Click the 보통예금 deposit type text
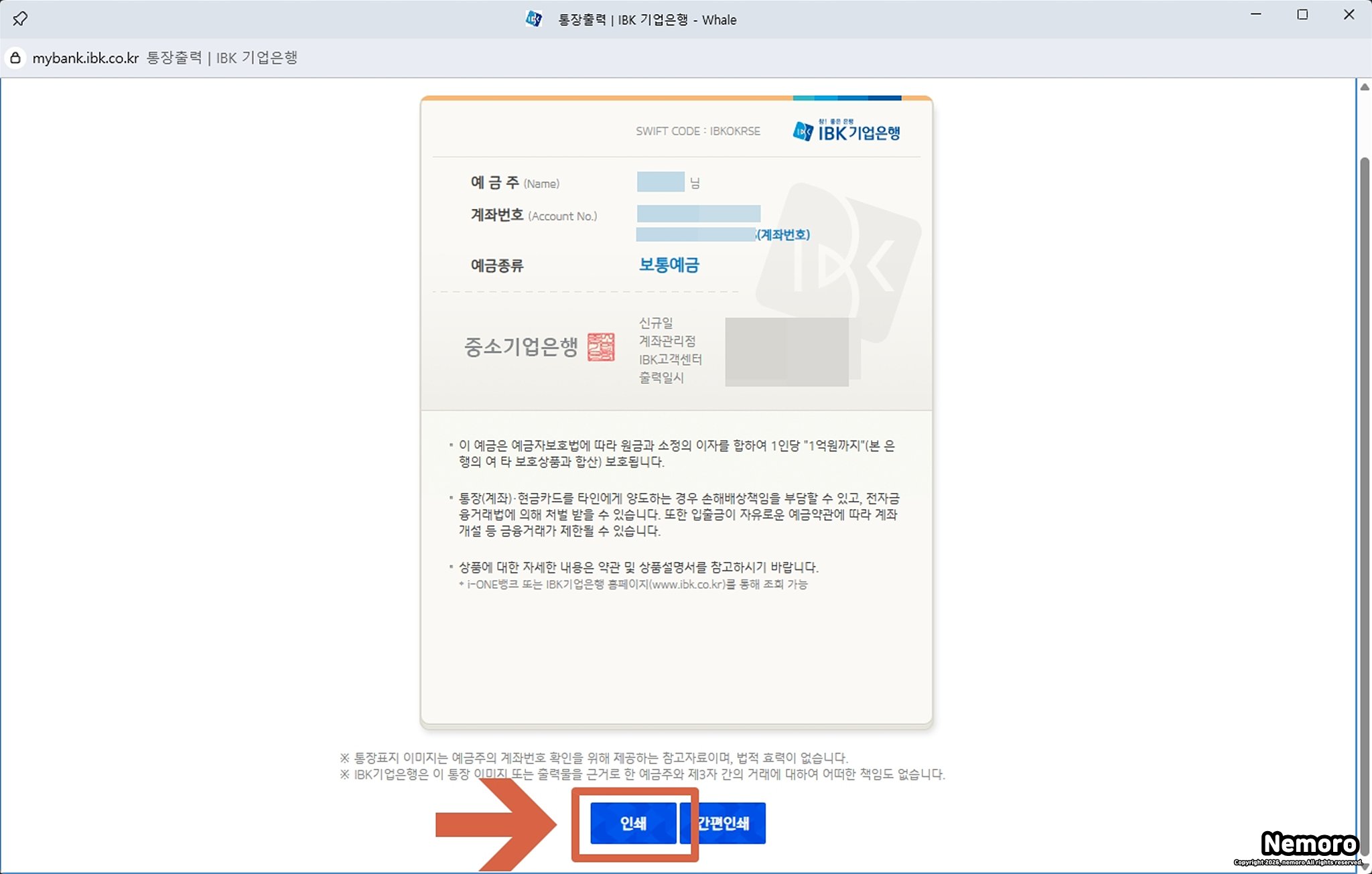 pos(669,265)
